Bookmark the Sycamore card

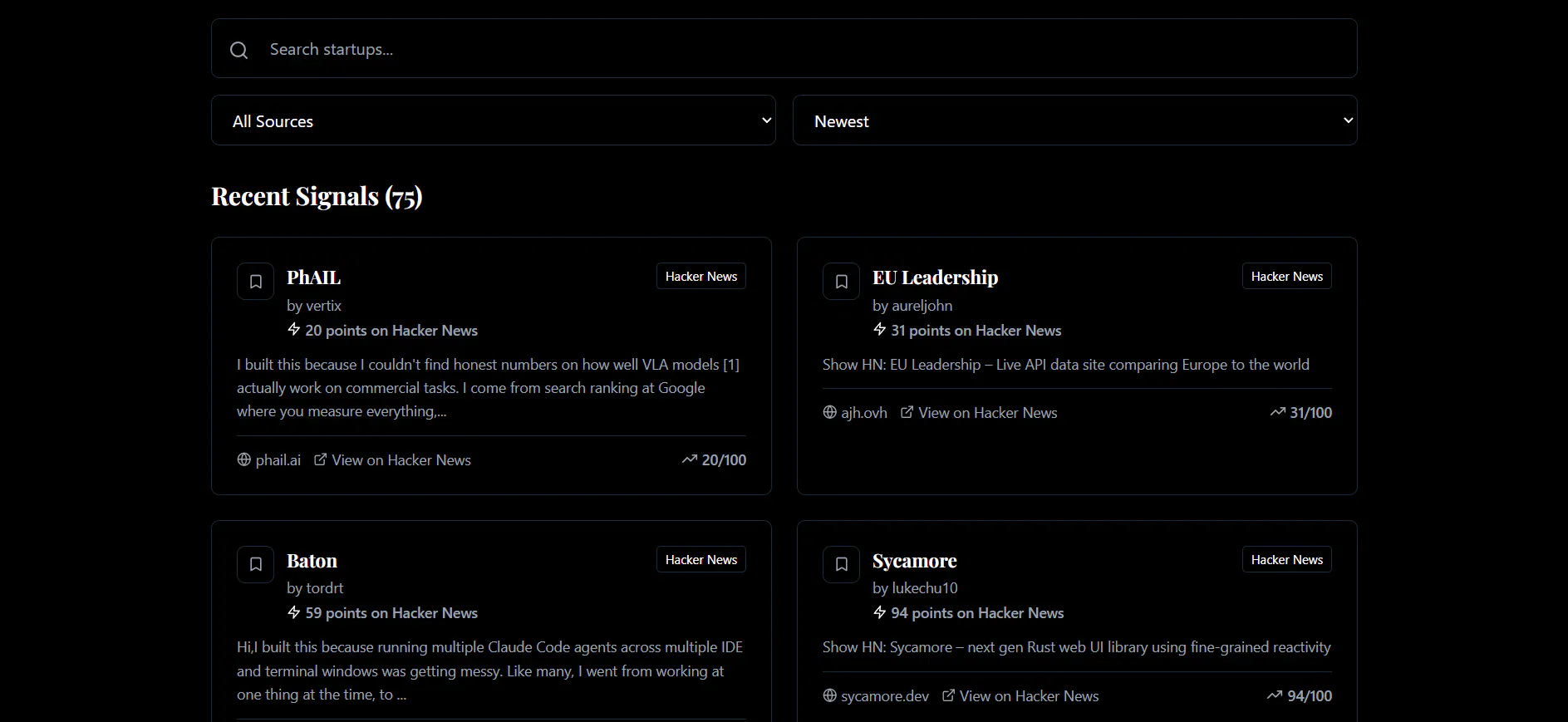(841, 564)
